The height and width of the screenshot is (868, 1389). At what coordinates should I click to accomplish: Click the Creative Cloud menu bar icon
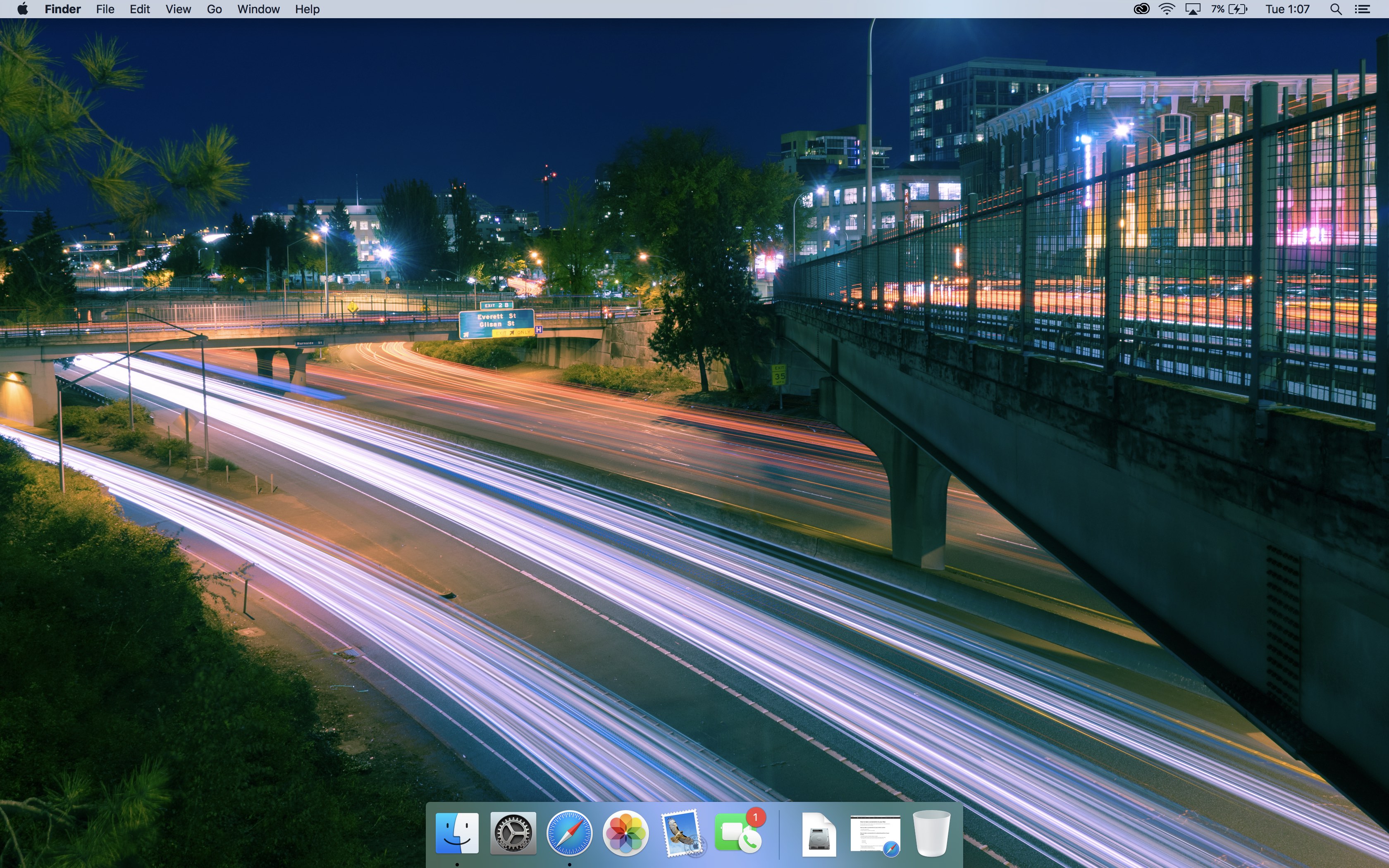pos(1141,9)
